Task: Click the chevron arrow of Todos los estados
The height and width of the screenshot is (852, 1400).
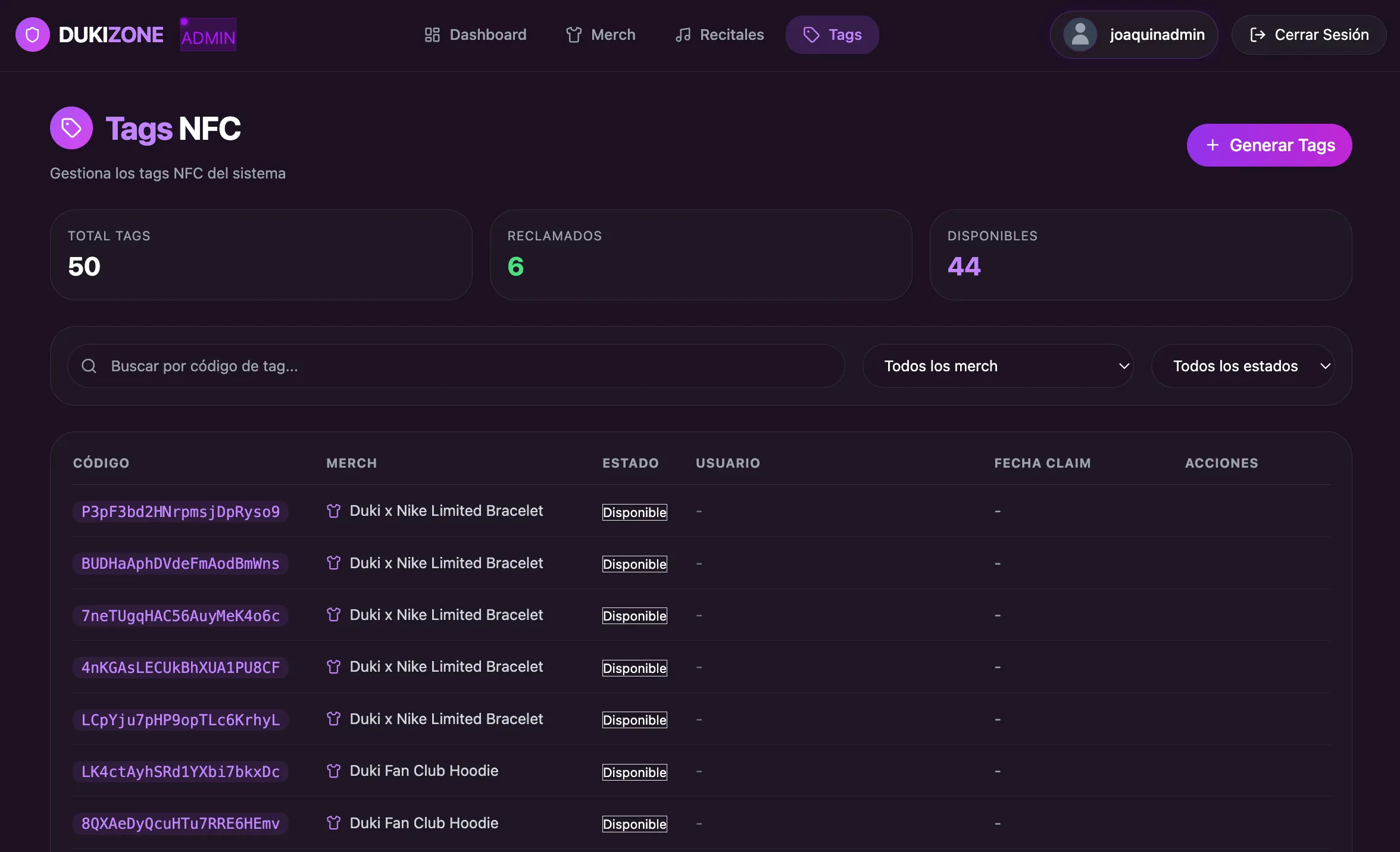Action: pos(1326,366)
